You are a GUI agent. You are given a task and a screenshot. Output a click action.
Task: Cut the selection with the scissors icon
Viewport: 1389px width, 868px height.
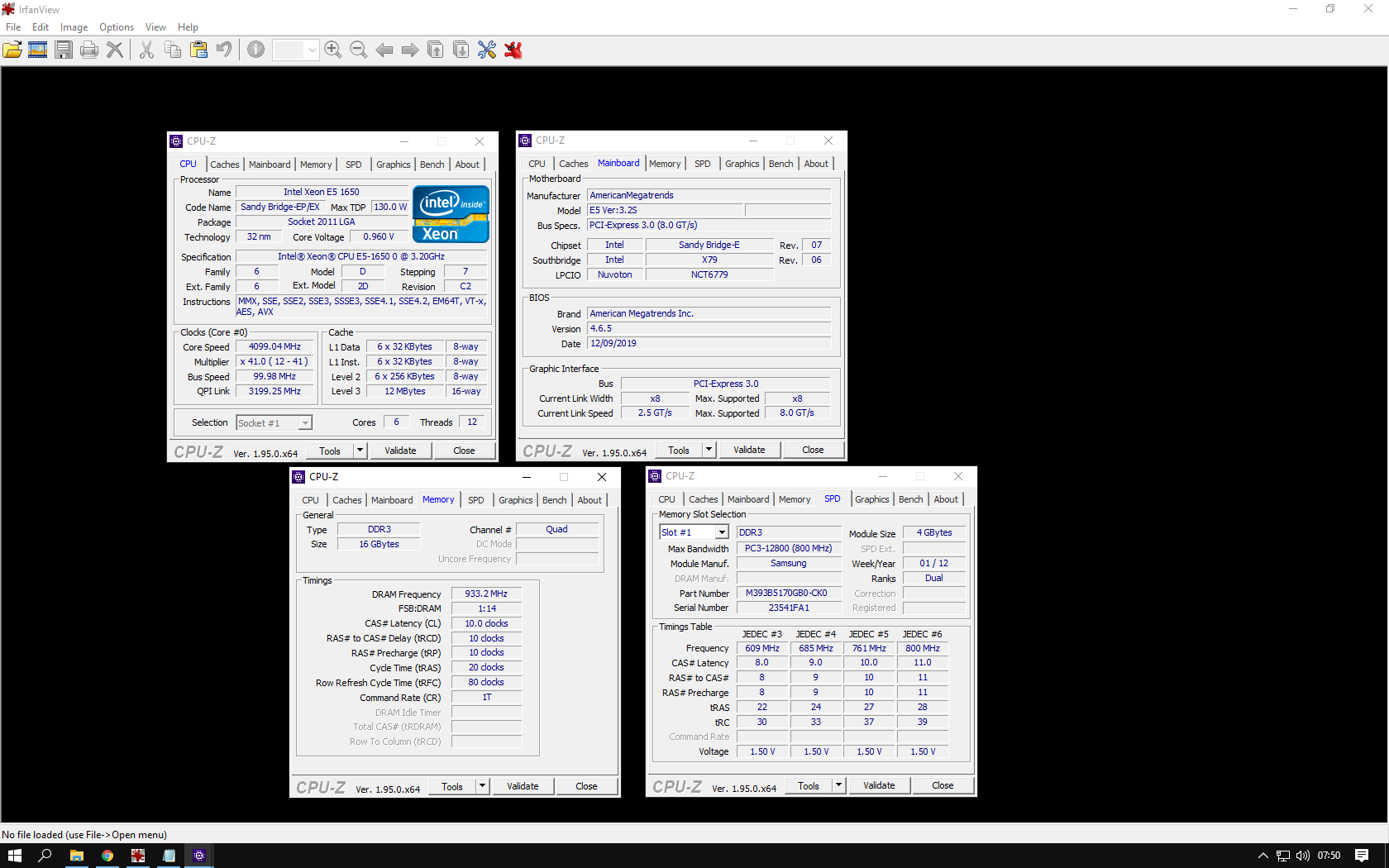coord(146,50)
